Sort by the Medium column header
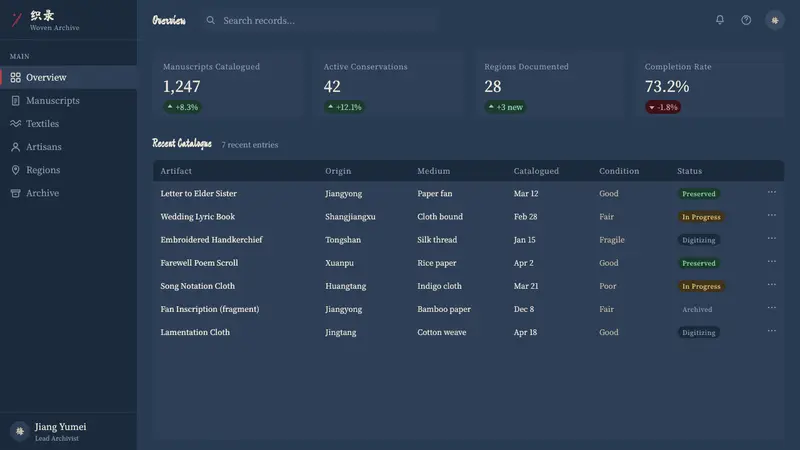Screen dimensions: 800x450 (434, 171)
